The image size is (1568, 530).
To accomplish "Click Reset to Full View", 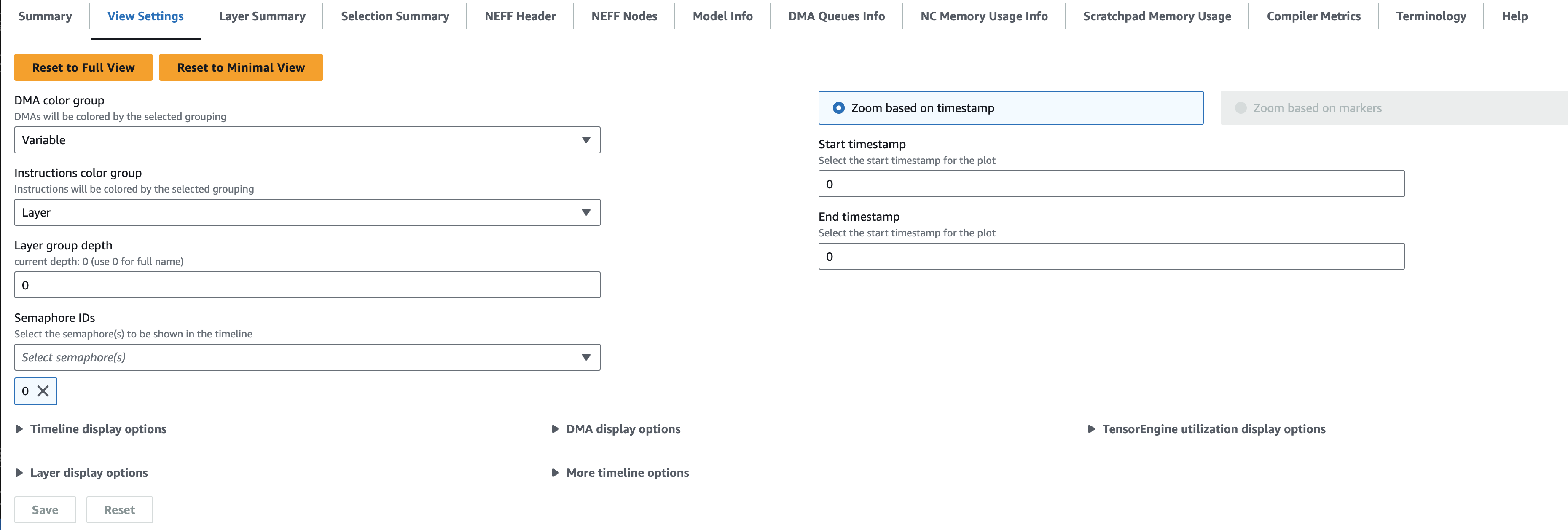I will (x=83, y=67).
